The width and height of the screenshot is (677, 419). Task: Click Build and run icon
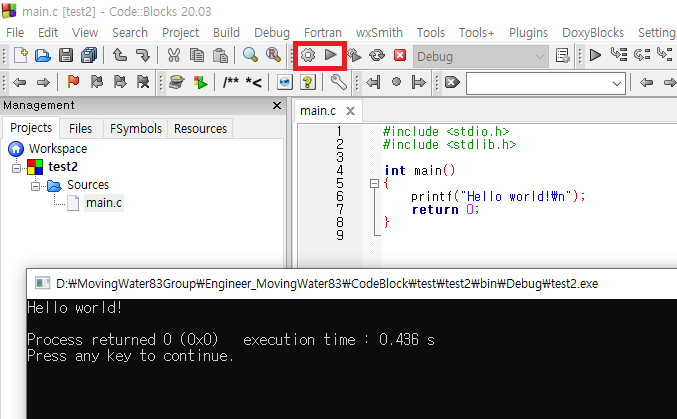(x=354, y=55)
